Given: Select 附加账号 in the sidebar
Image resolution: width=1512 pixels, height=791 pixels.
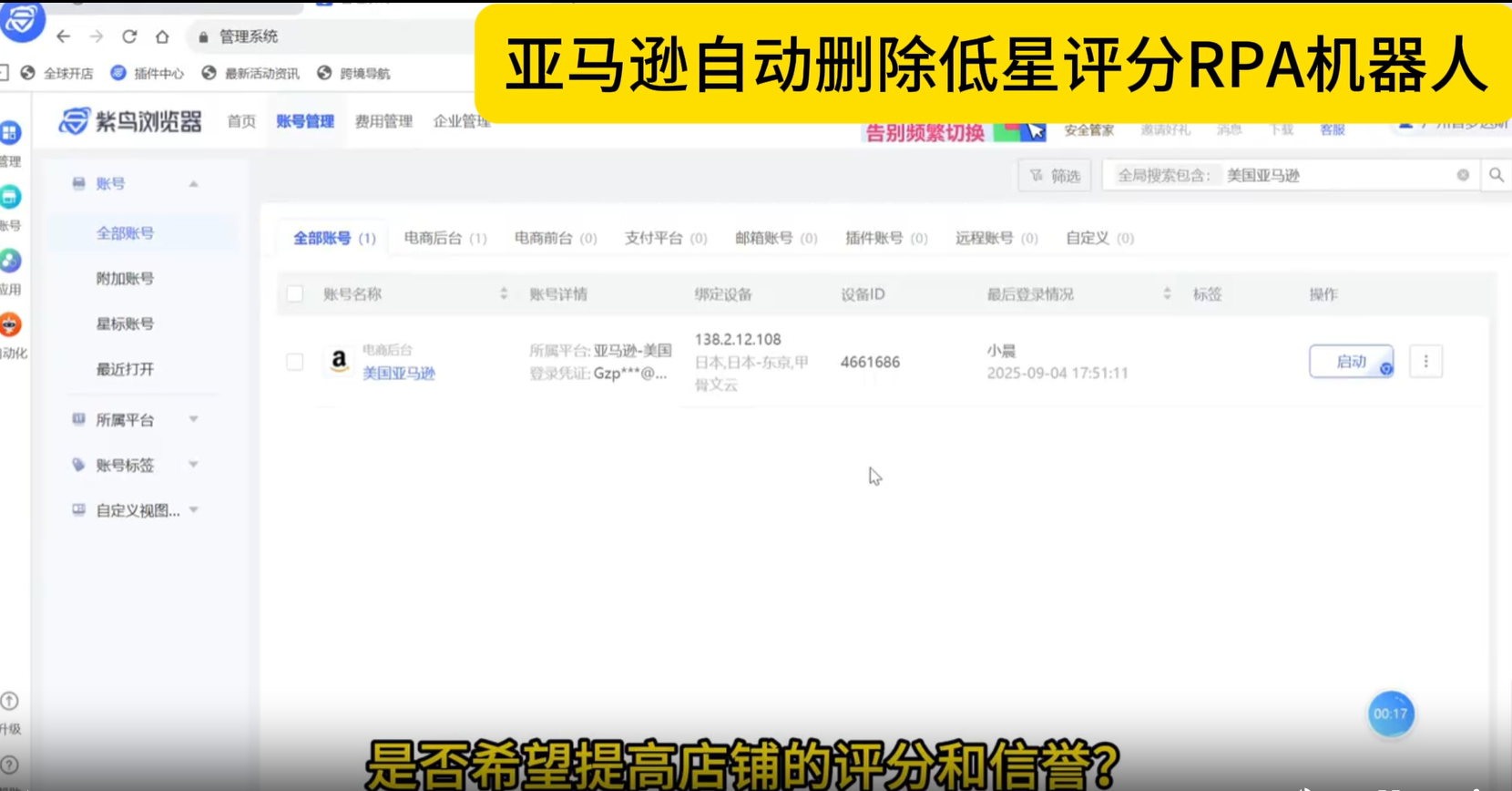Looking at the screenshot, I should [125, 279].
